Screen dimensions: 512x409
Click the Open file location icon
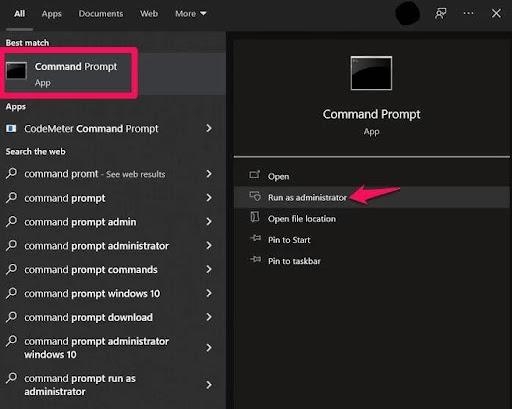click(255, 217)
